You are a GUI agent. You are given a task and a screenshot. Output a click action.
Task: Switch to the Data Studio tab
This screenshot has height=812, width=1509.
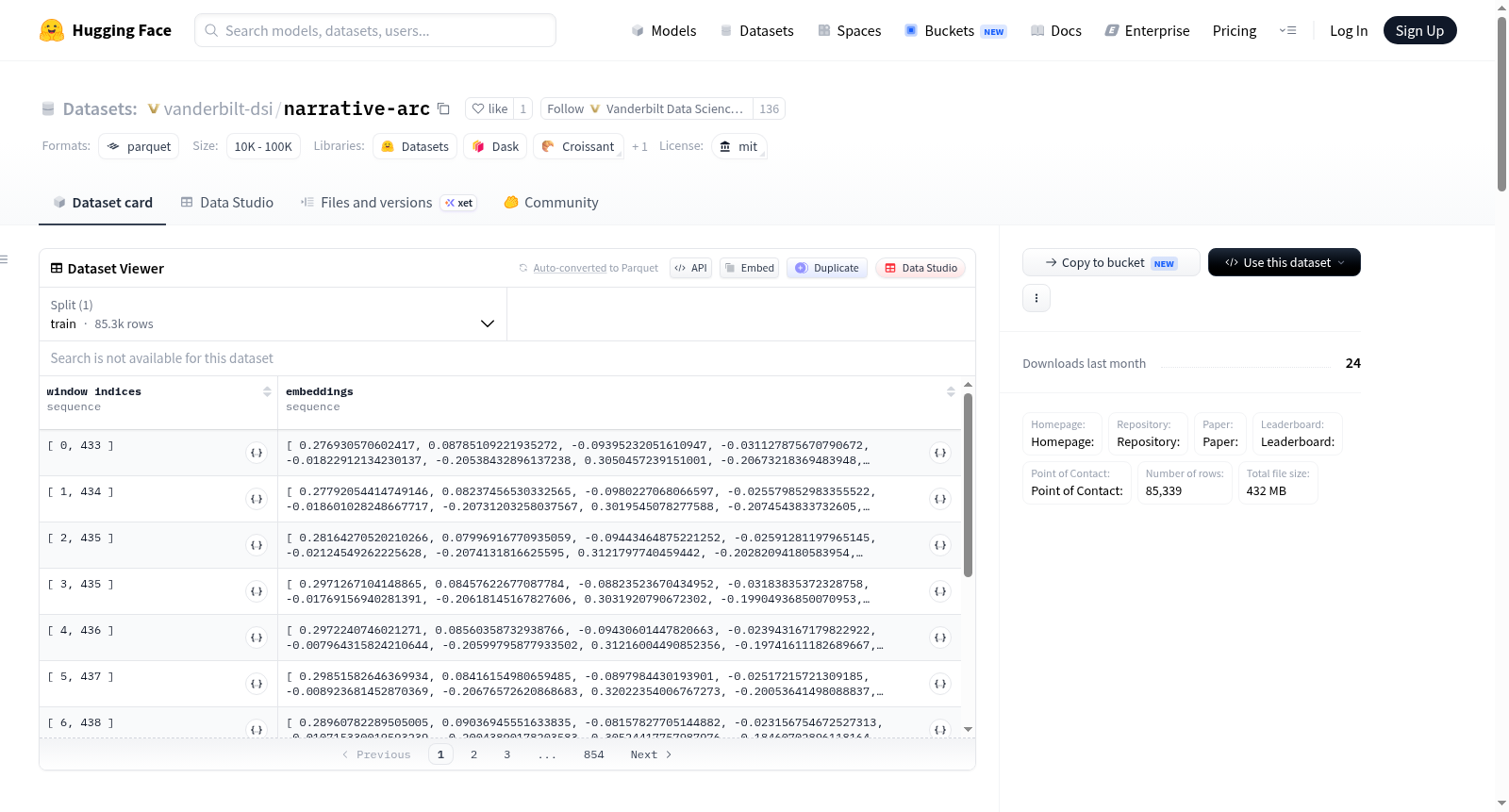(x=227, y=203)
